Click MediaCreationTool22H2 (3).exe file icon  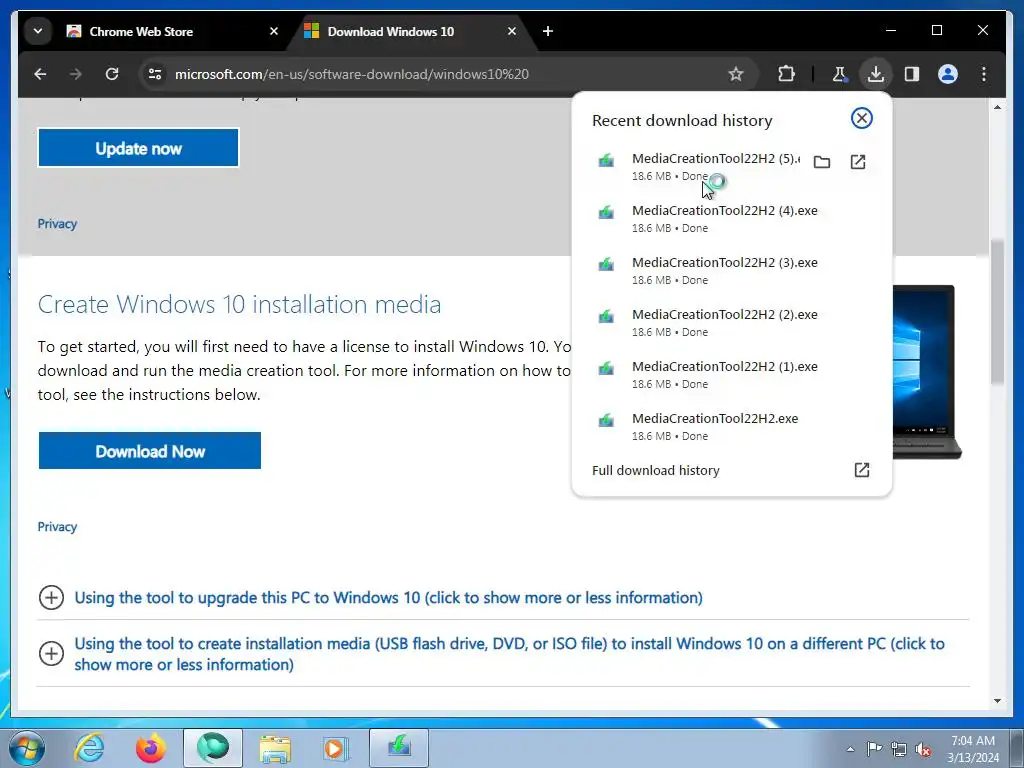pyautogui.click(x=606, y=265)
